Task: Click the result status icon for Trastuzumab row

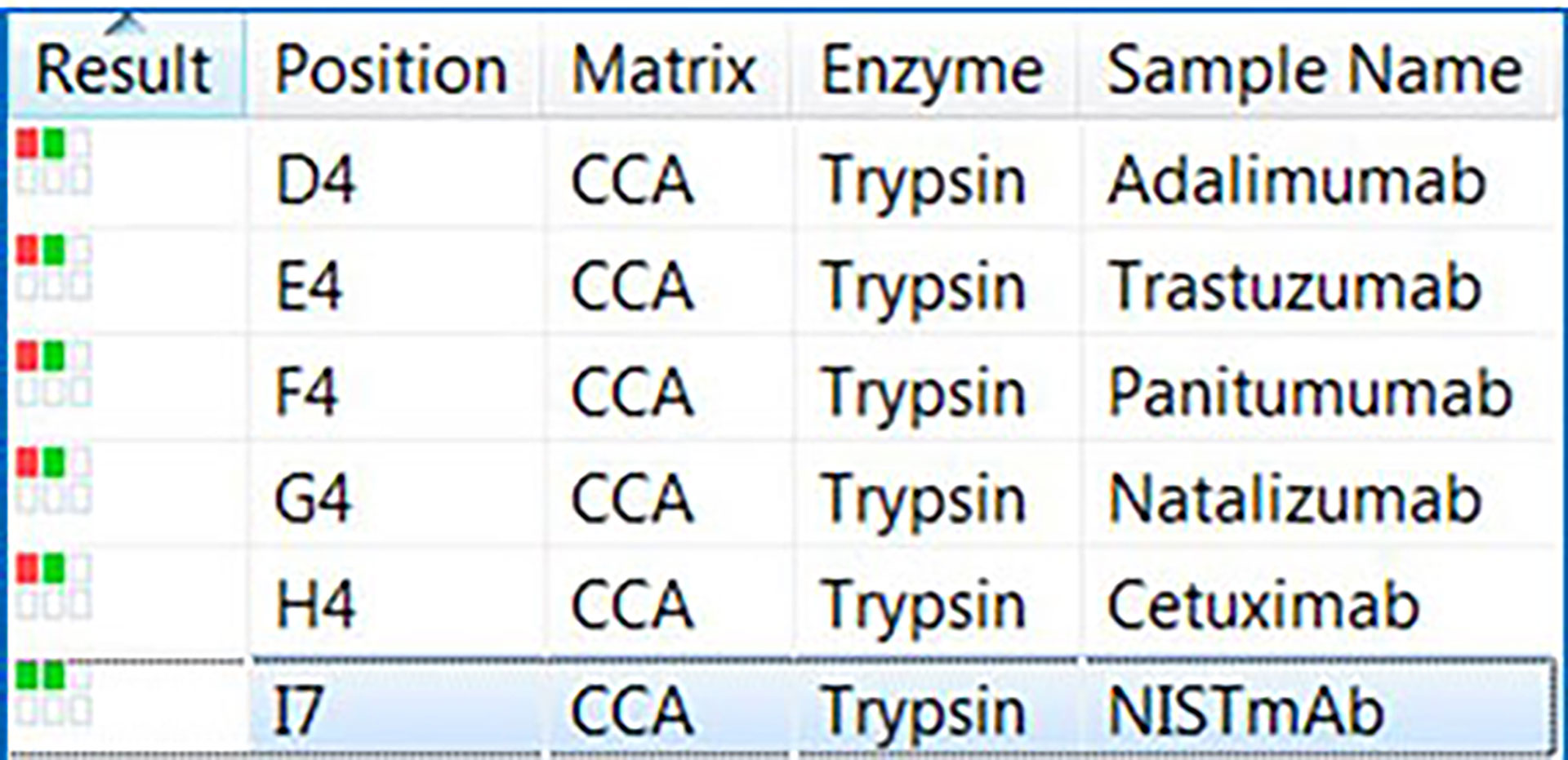Action: (53, 267)
